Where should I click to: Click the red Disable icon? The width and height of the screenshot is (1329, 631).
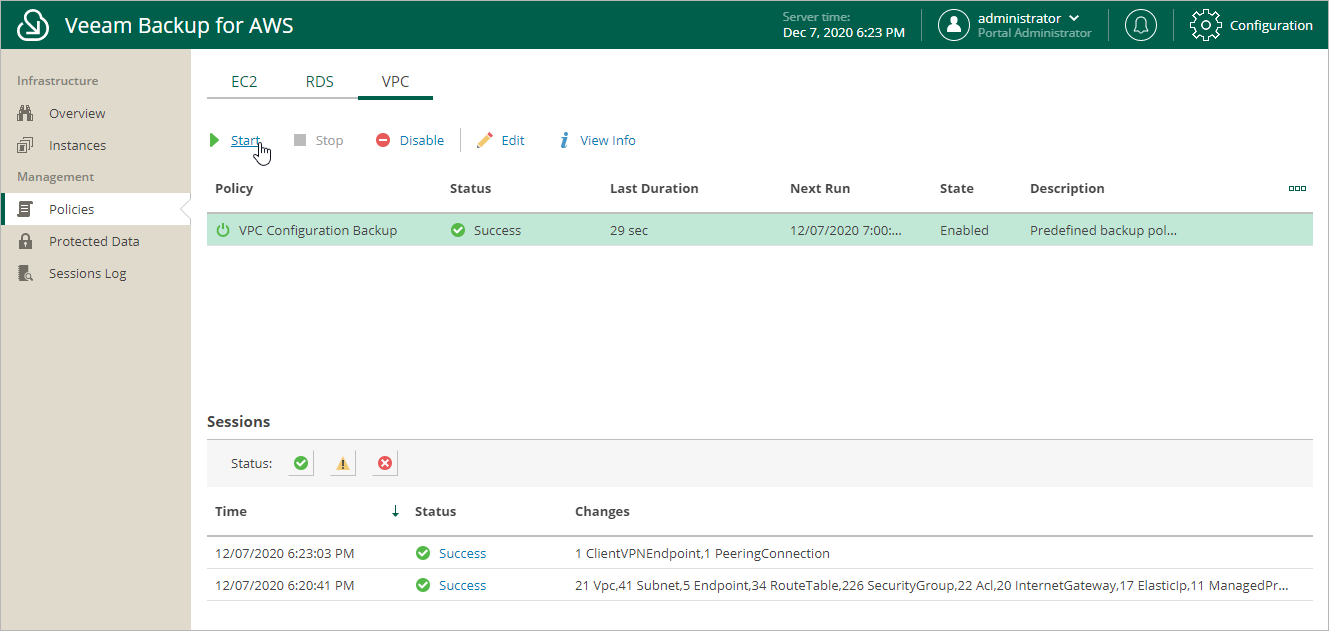pos(383,141)
